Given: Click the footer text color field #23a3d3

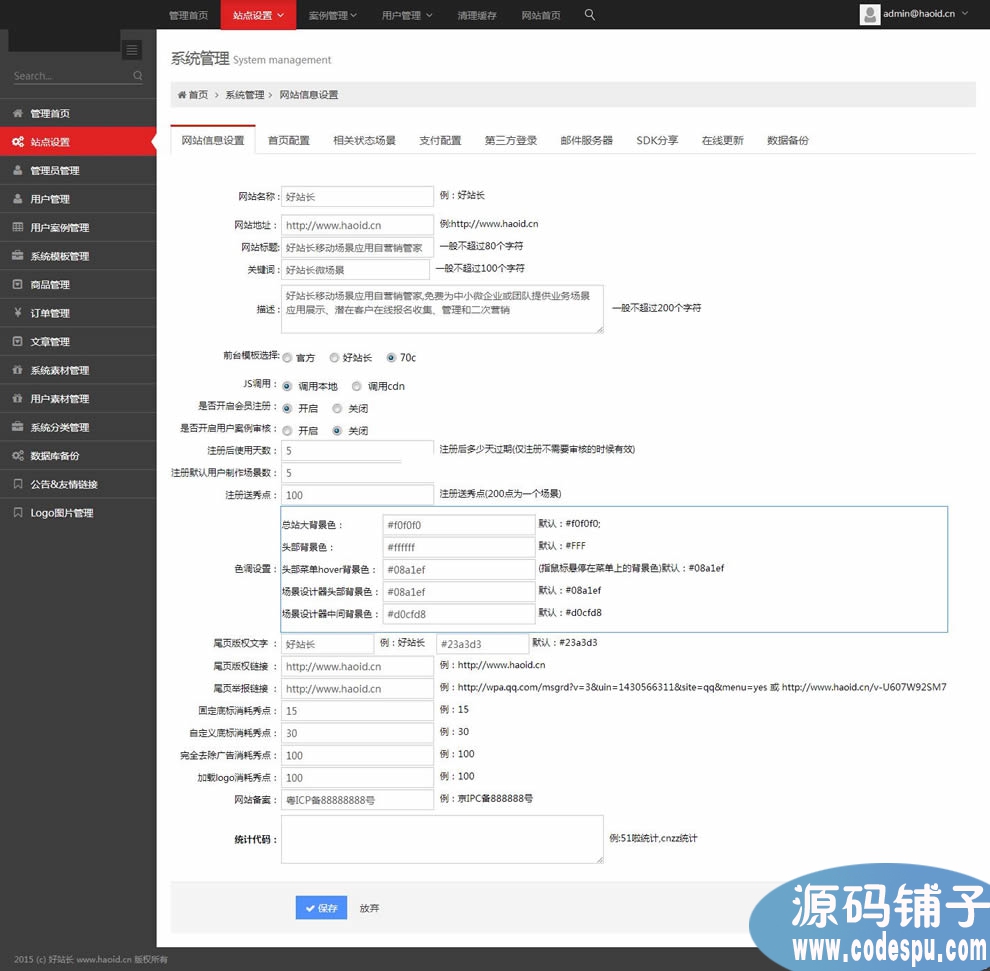Looking at the screenshot, I should point(482,644).
